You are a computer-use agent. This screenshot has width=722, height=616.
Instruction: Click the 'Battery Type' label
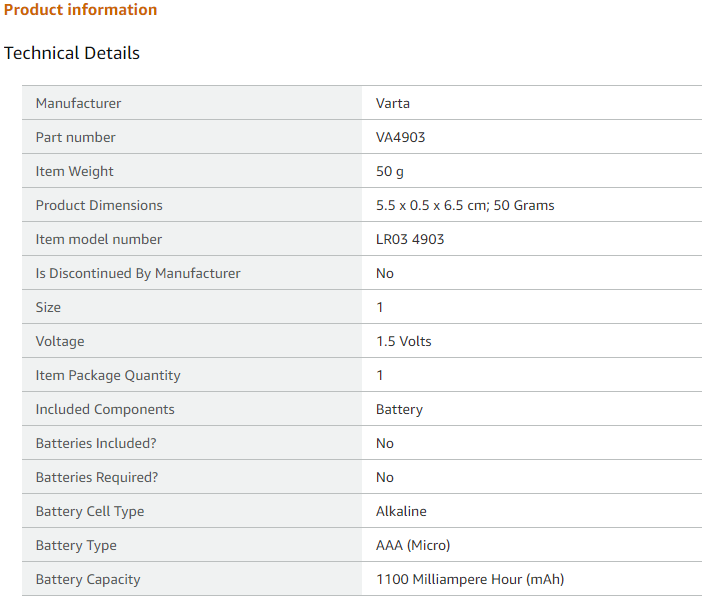(x=76, y=546)
